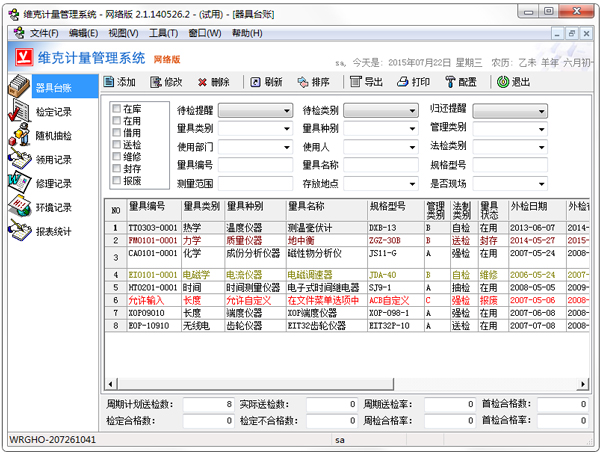Open 器具台账 sidebar icon
Viewport: 600px width, 453px height.
[19, 86]
